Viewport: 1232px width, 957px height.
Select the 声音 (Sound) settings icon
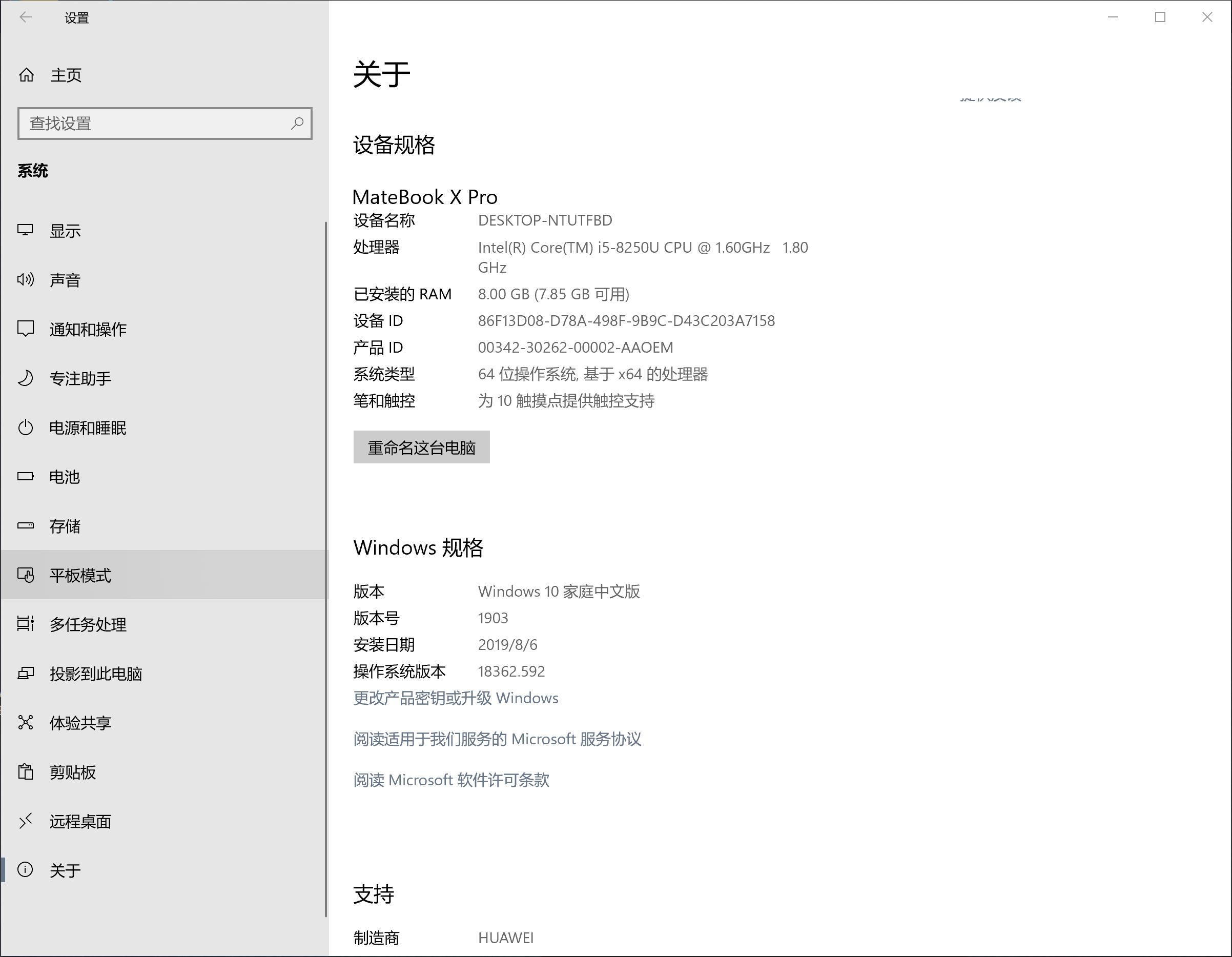[x=26, y=279]
